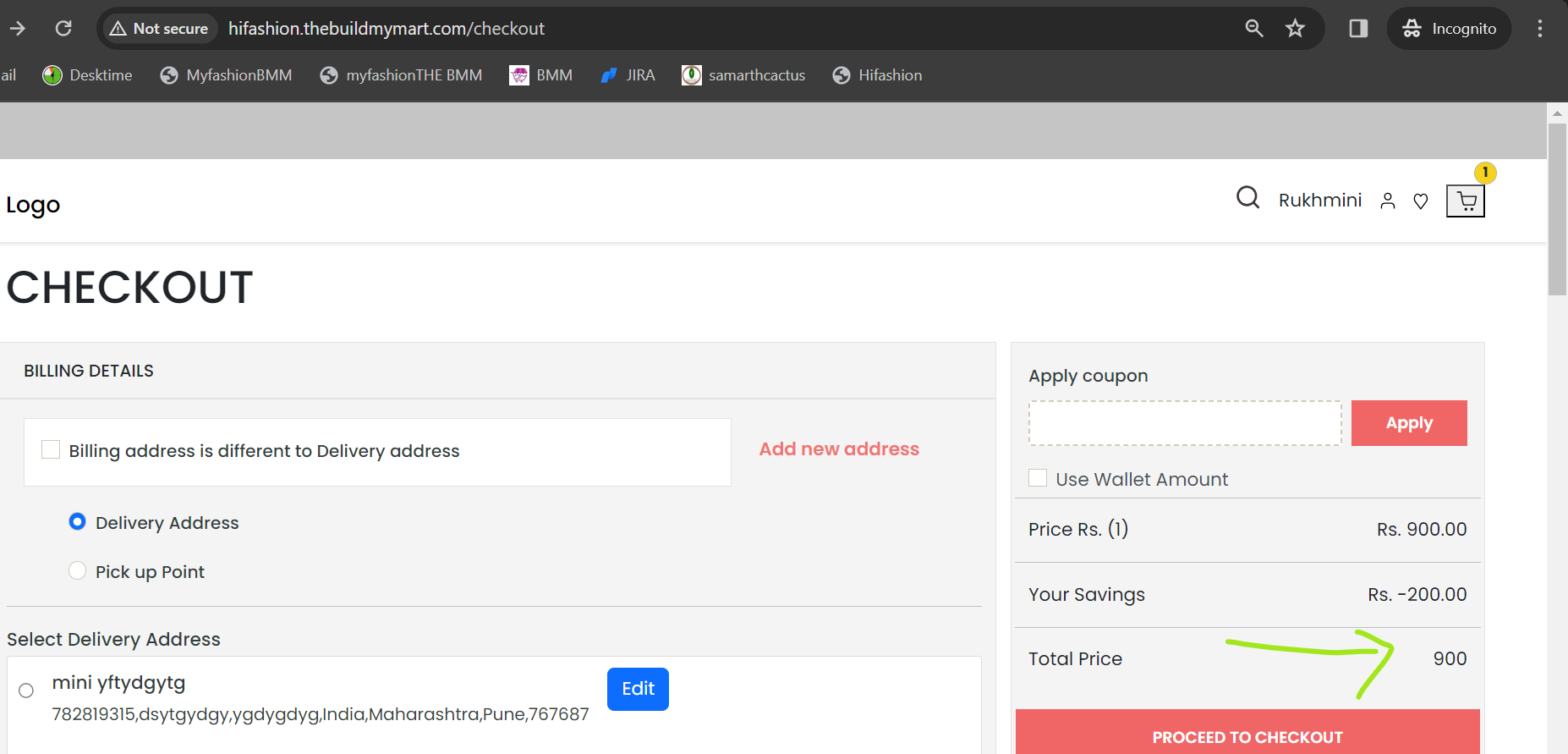The width and height of the screenshot is (1568, 754).
Task: Open the Hifashion bookmark
Action: pyautogui.click(x=877, y=75)
